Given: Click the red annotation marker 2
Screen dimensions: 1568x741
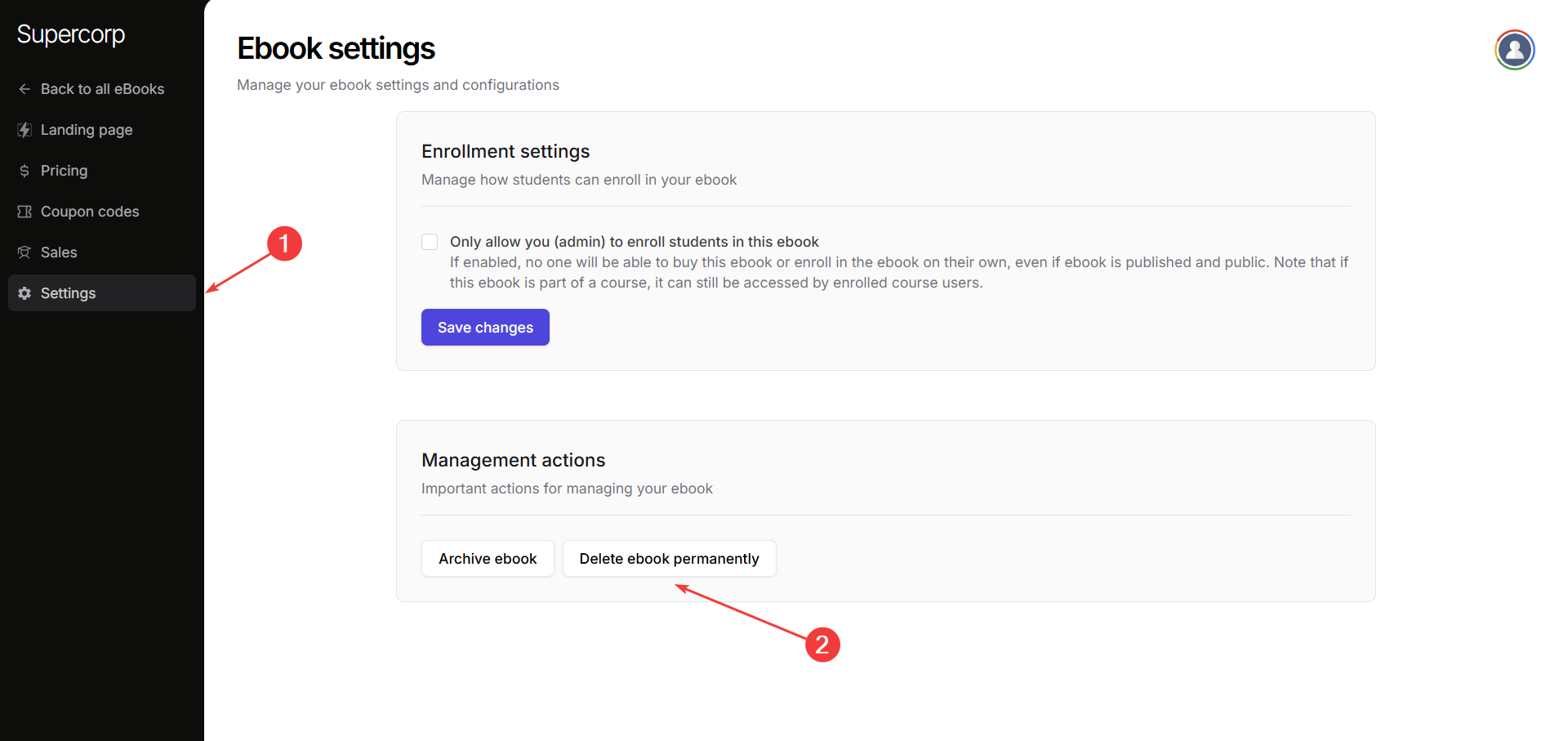Looking at the screenshot, I should [x=822, y=645].
